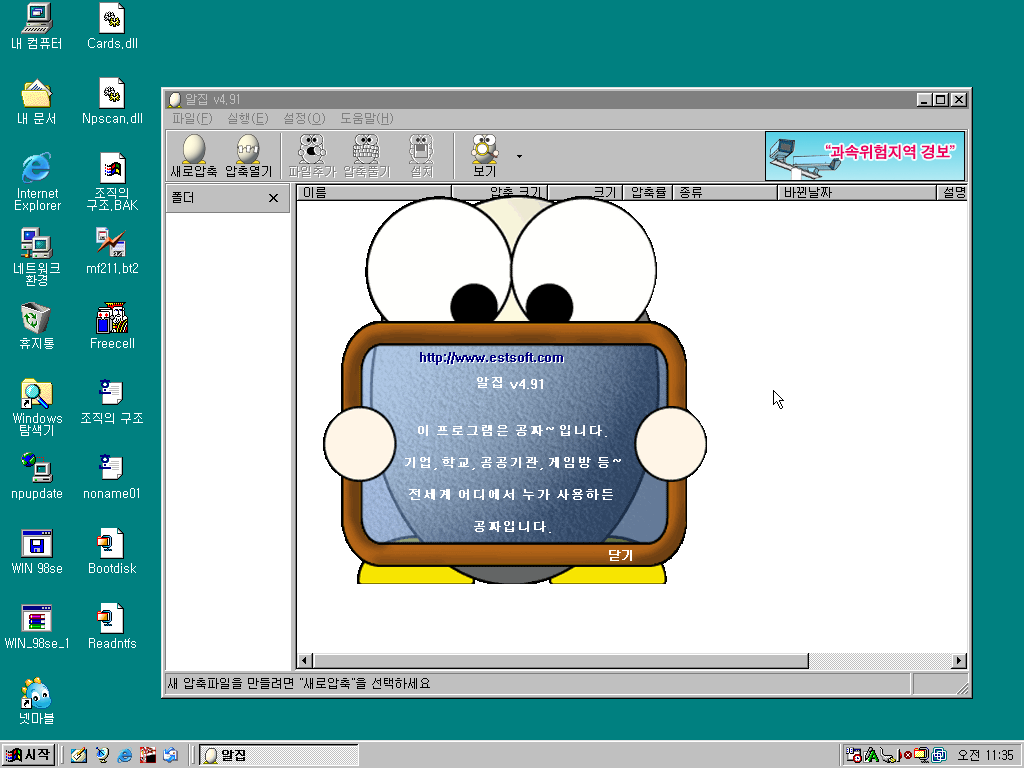Select the 내 문서 desktop icon
This screenshot has width=1024, height=768.
[37, 103]
